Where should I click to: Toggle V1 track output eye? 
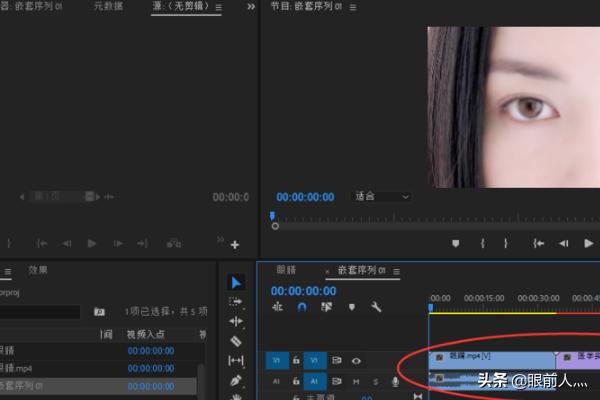[356, 361]
